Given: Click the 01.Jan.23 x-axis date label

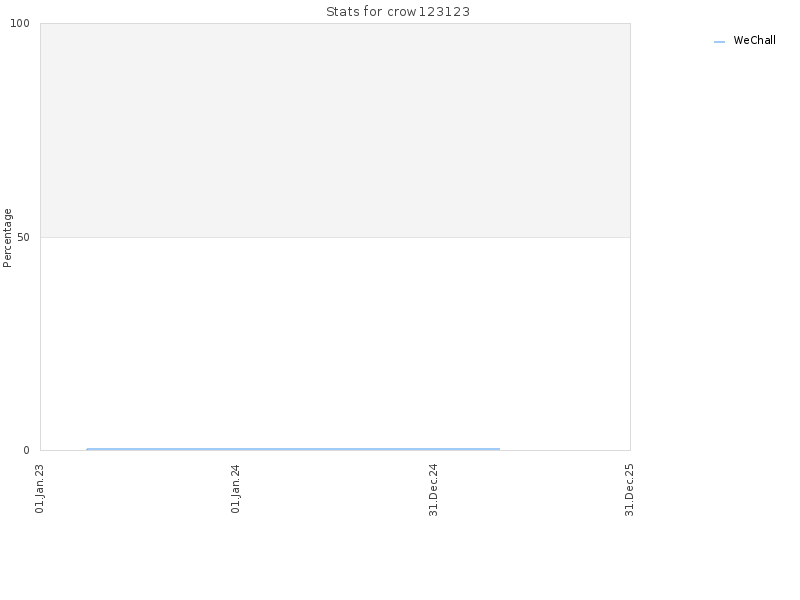Looking at the screenshot, I should (40, 488).
